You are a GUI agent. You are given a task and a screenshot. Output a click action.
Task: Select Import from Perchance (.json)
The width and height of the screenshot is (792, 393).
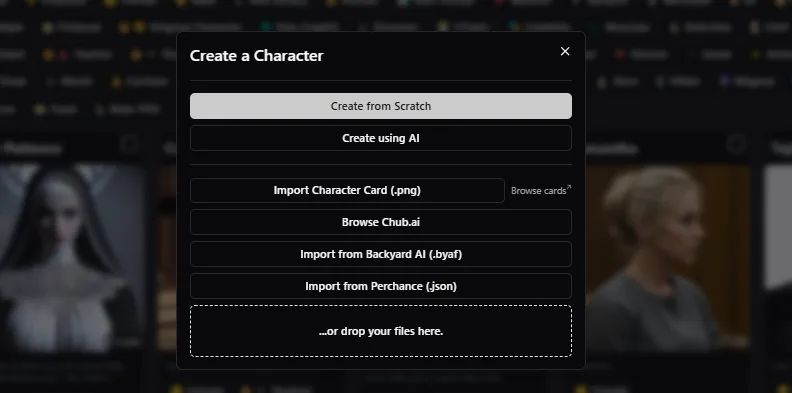click(x=381, y=286)
